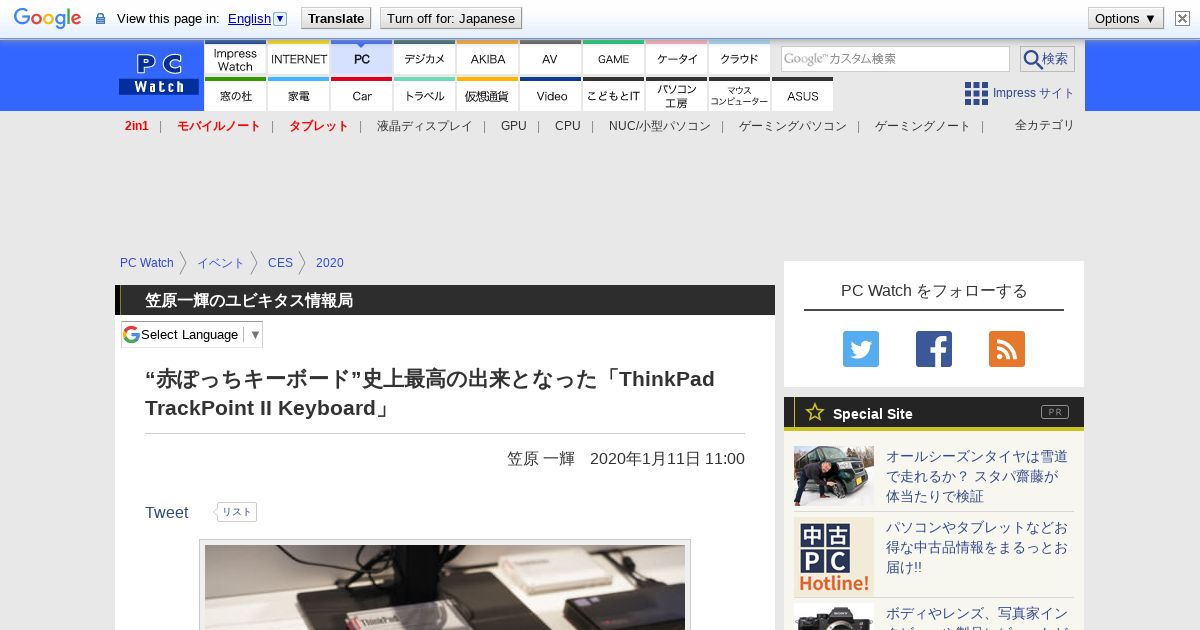
Task: Open the RSS feed icon
Action: [1007, 349]
